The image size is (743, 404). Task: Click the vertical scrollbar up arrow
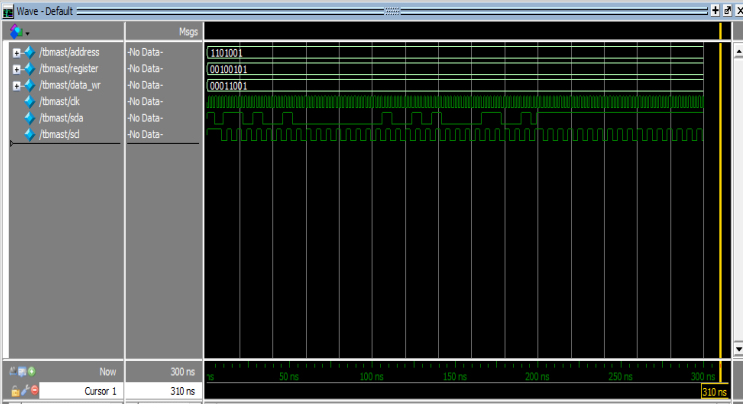(x=738, y=51)
